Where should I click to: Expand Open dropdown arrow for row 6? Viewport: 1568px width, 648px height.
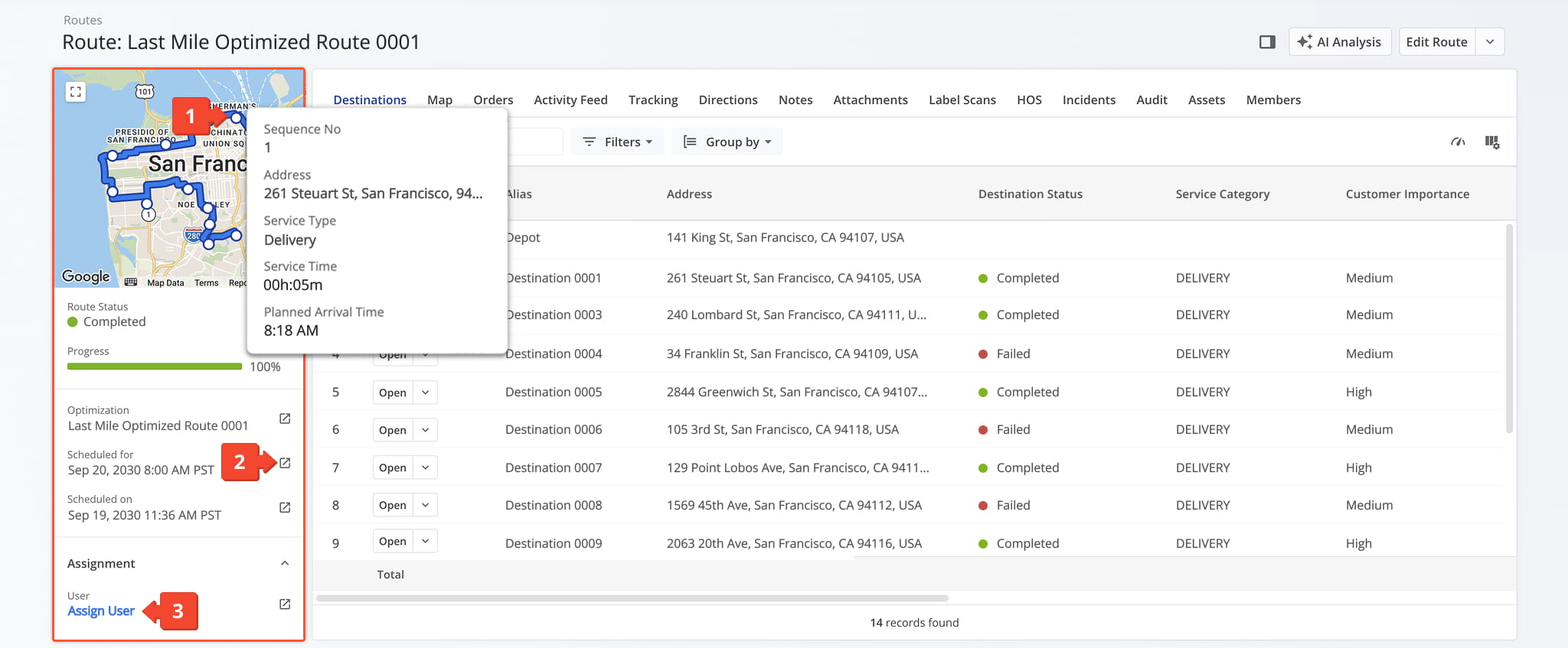point(425,430)
